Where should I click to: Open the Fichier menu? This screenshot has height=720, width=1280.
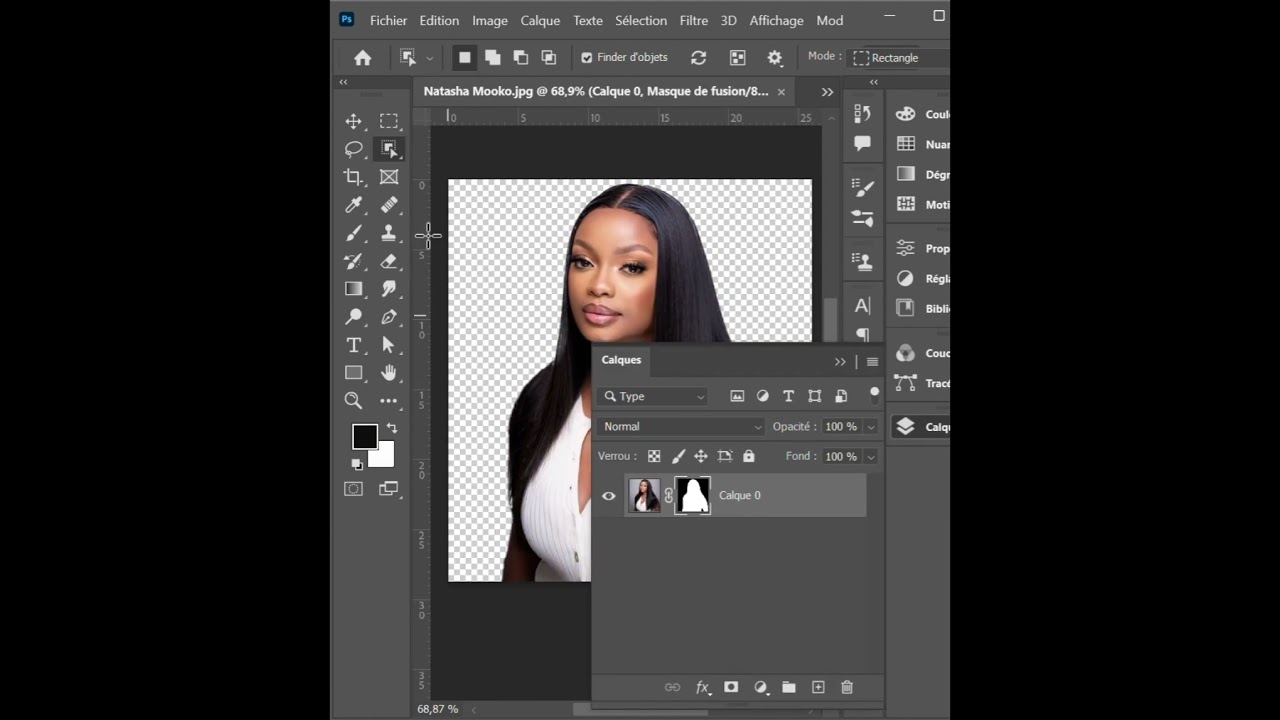(x=388, y=20)
